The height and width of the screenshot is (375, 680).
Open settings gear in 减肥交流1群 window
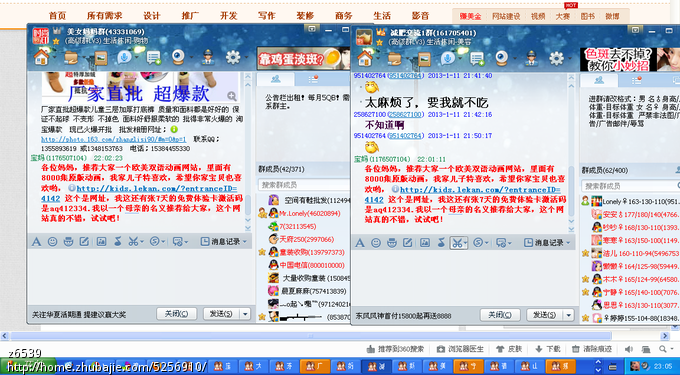[x=556, y=59]
